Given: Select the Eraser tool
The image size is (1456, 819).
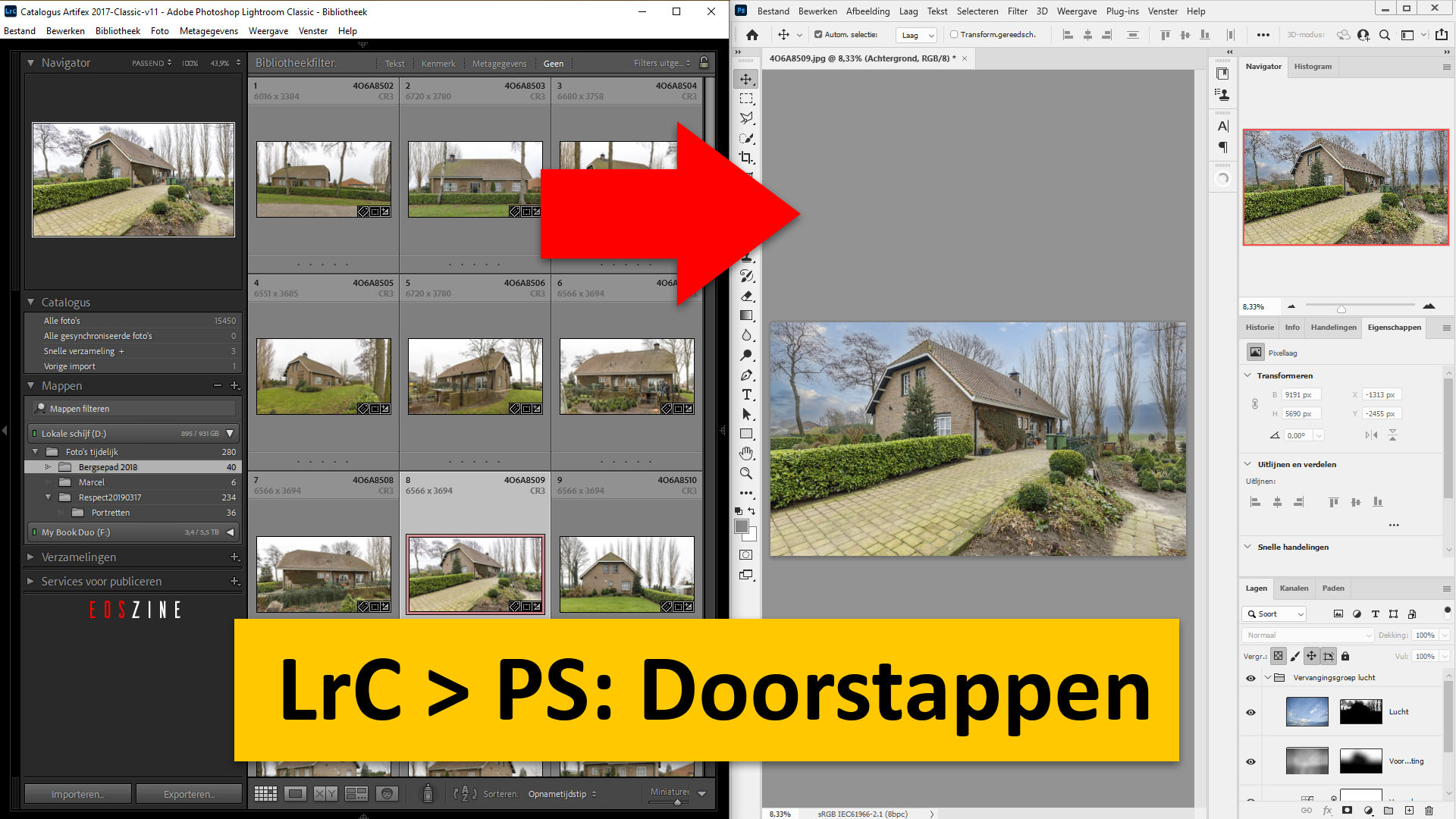Looking at the screenshot, I should point(746,296).
